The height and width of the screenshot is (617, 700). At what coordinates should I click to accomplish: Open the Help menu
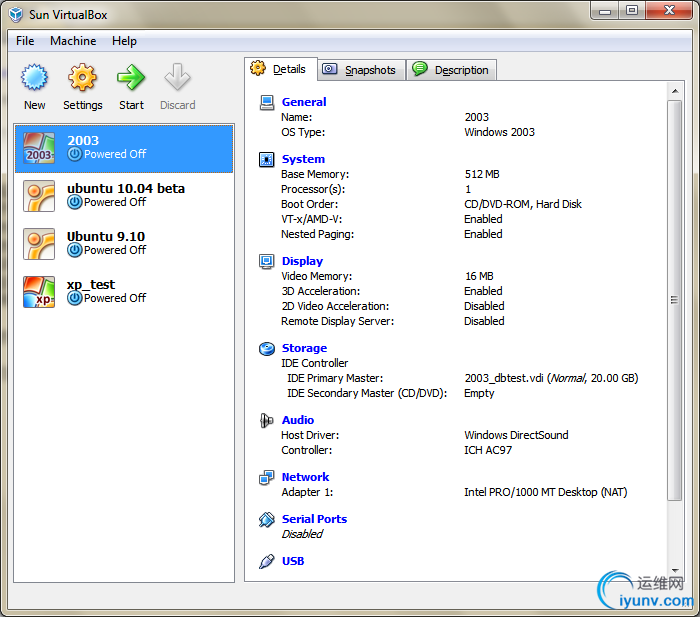click(x=124, y=41)
